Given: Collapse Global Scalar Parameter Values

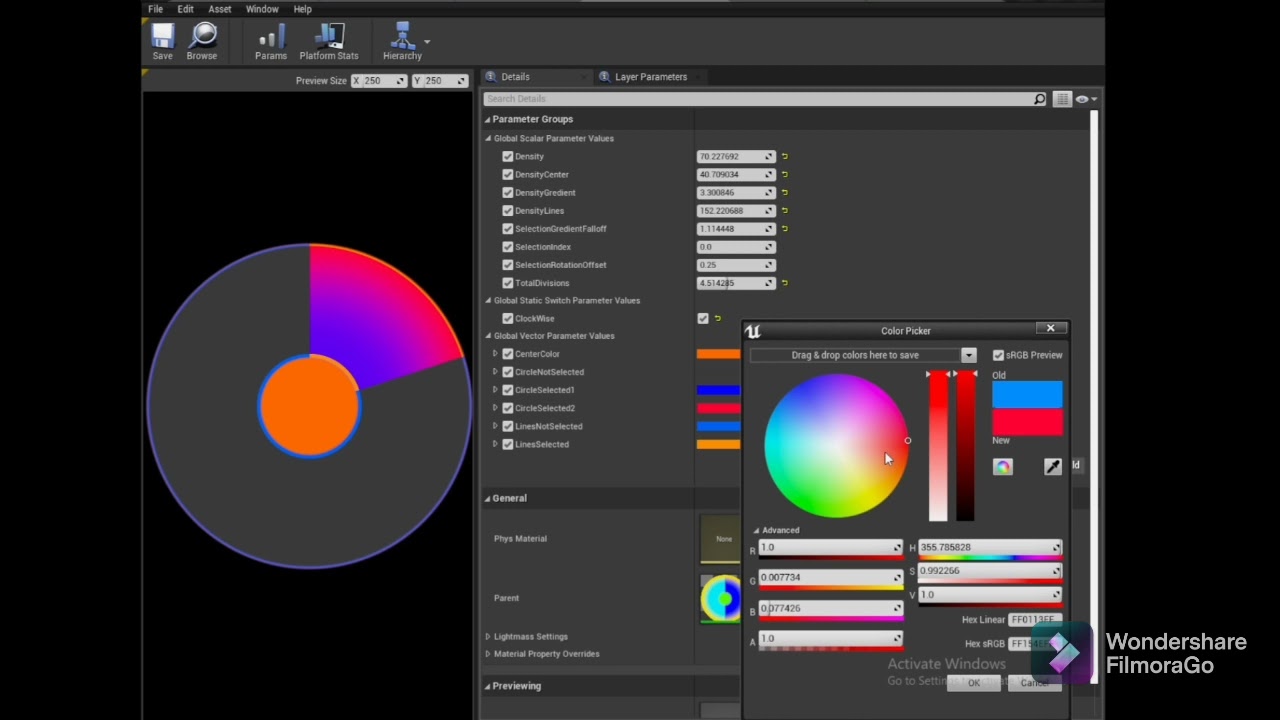Looking at the screenshot, I should pyautogui.click(x=489, y=138).
